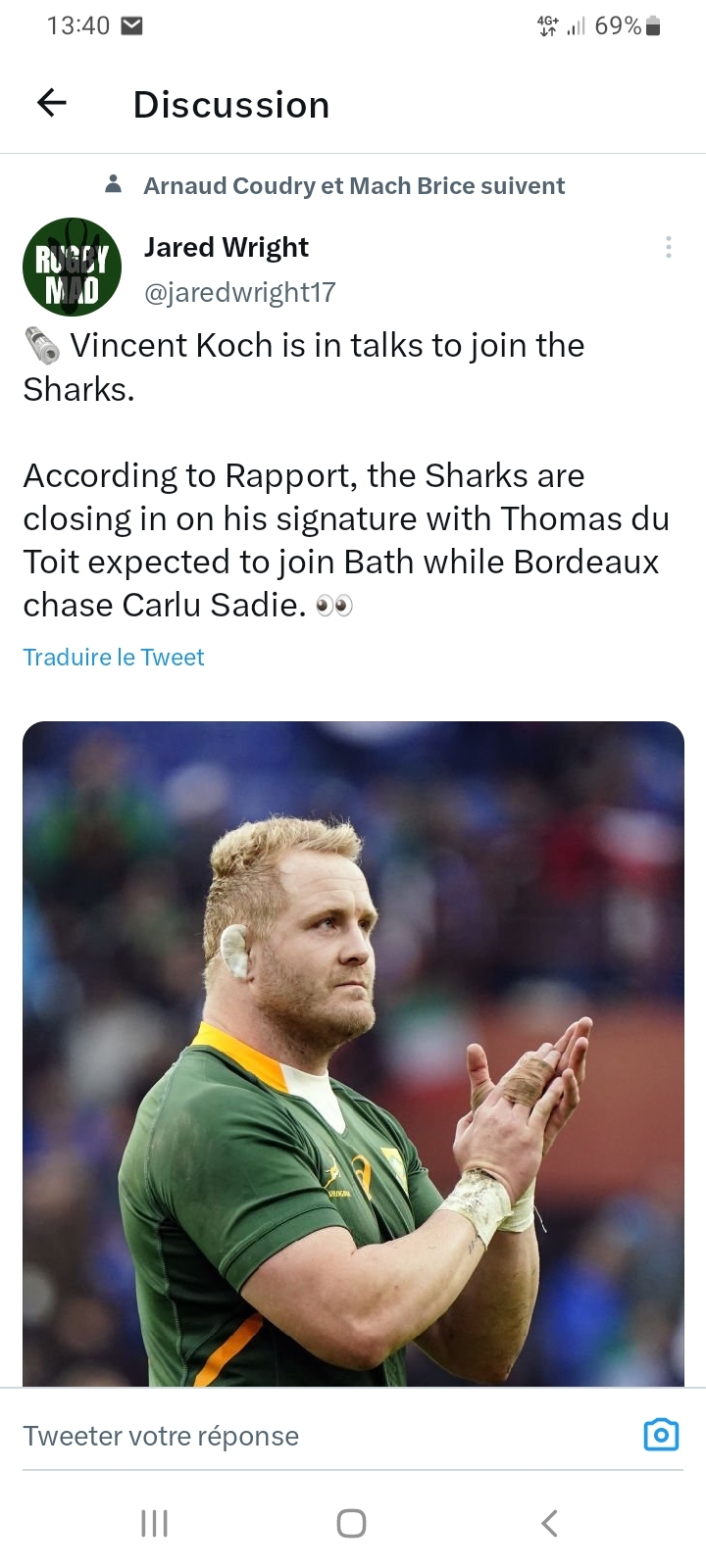Tap the email notification icon in status bar
The width and height of the screenshot is (706, 1568).
tap(131, 25)
